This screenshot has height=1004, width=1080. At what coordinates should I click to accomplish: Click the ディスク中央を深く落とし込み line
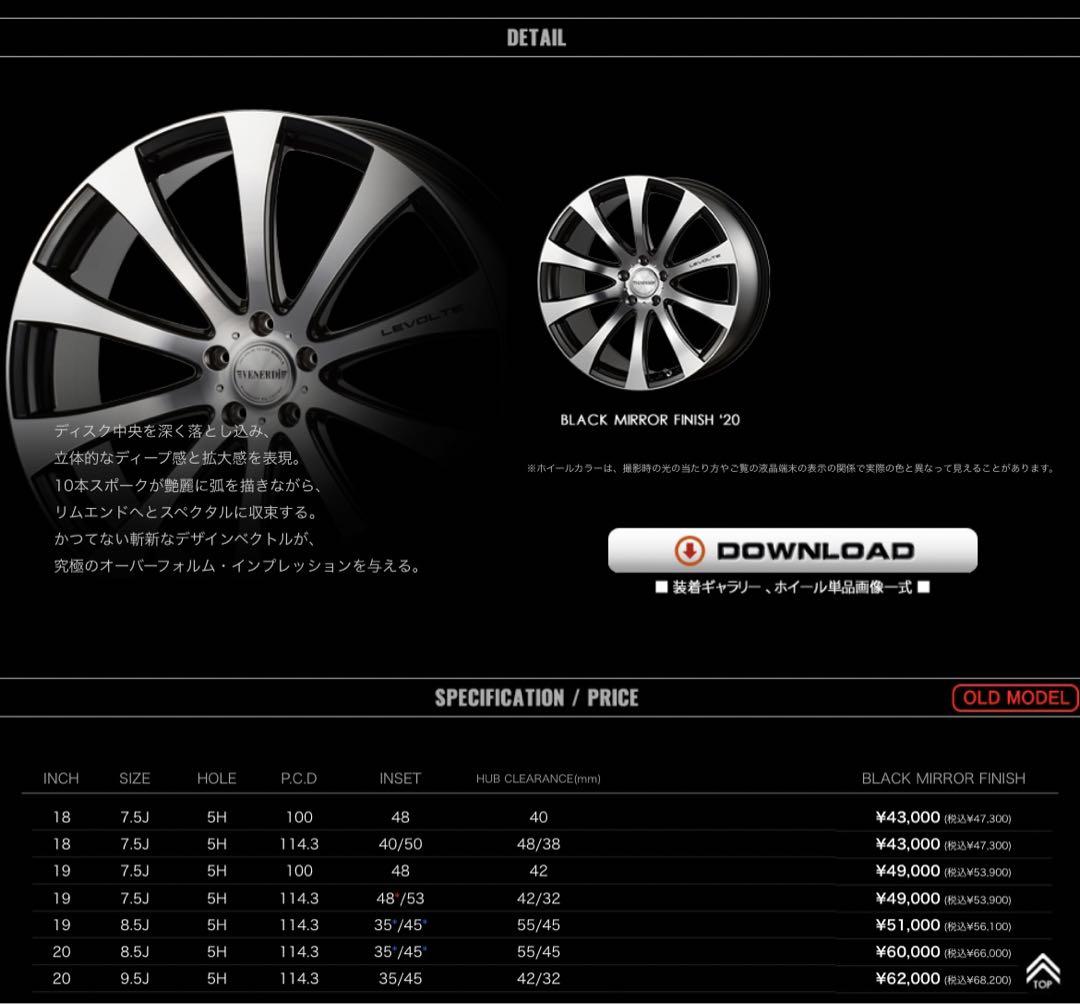[162, 432]
